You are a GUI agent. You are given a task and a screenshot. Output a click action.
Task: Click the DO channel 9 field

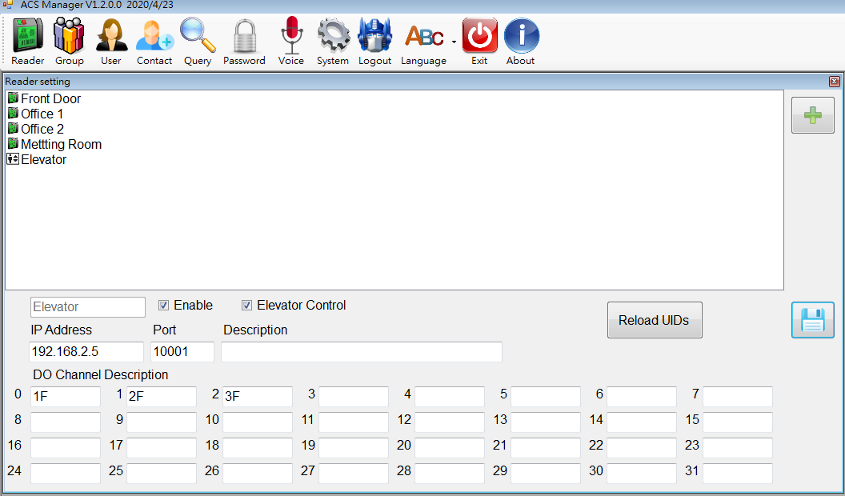tap(161, 422)
